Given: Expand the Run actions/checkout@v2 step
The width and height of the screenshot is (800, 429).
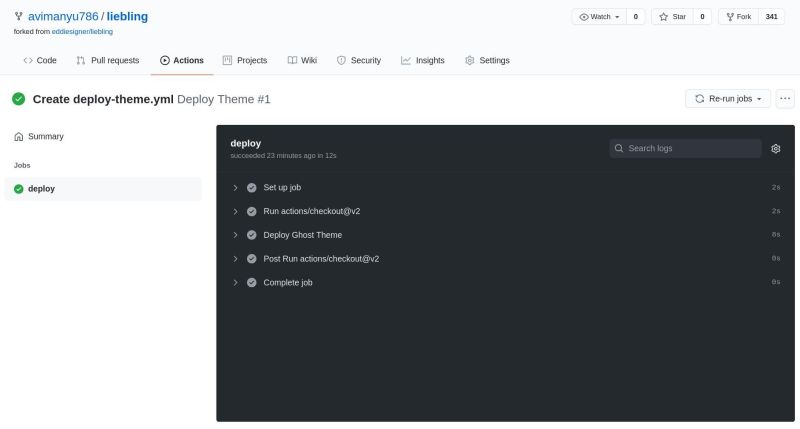Looking at the screenshot, I should [x=235, y=211].
